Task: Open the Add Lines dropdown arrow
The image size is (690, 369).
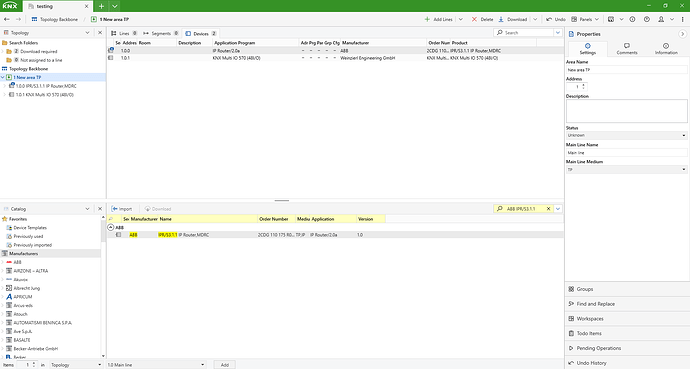Action: (x=461, y=19)
